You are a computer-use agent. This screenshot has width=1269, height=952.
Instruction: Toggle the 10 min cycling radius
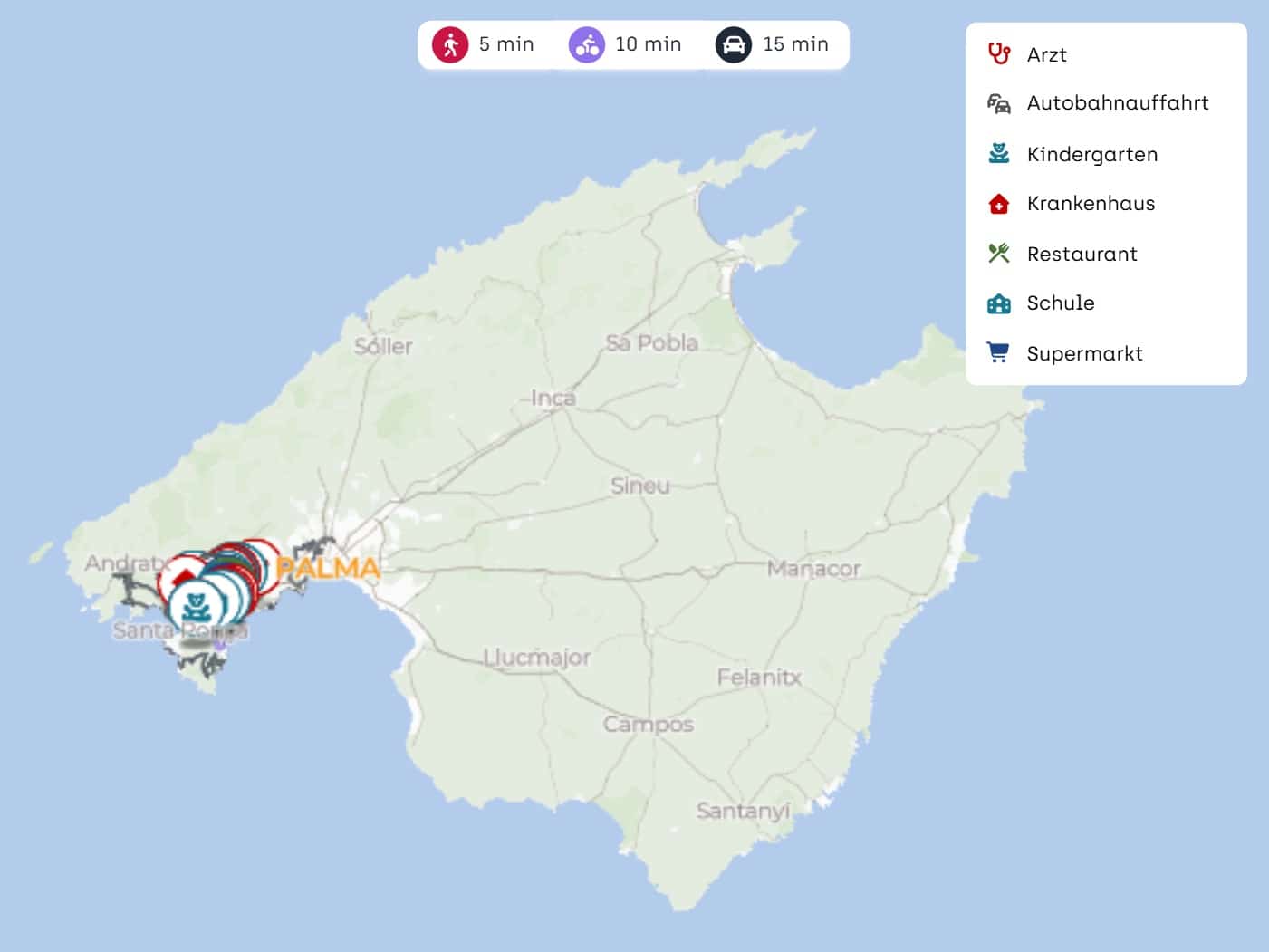tap(587, 44)
